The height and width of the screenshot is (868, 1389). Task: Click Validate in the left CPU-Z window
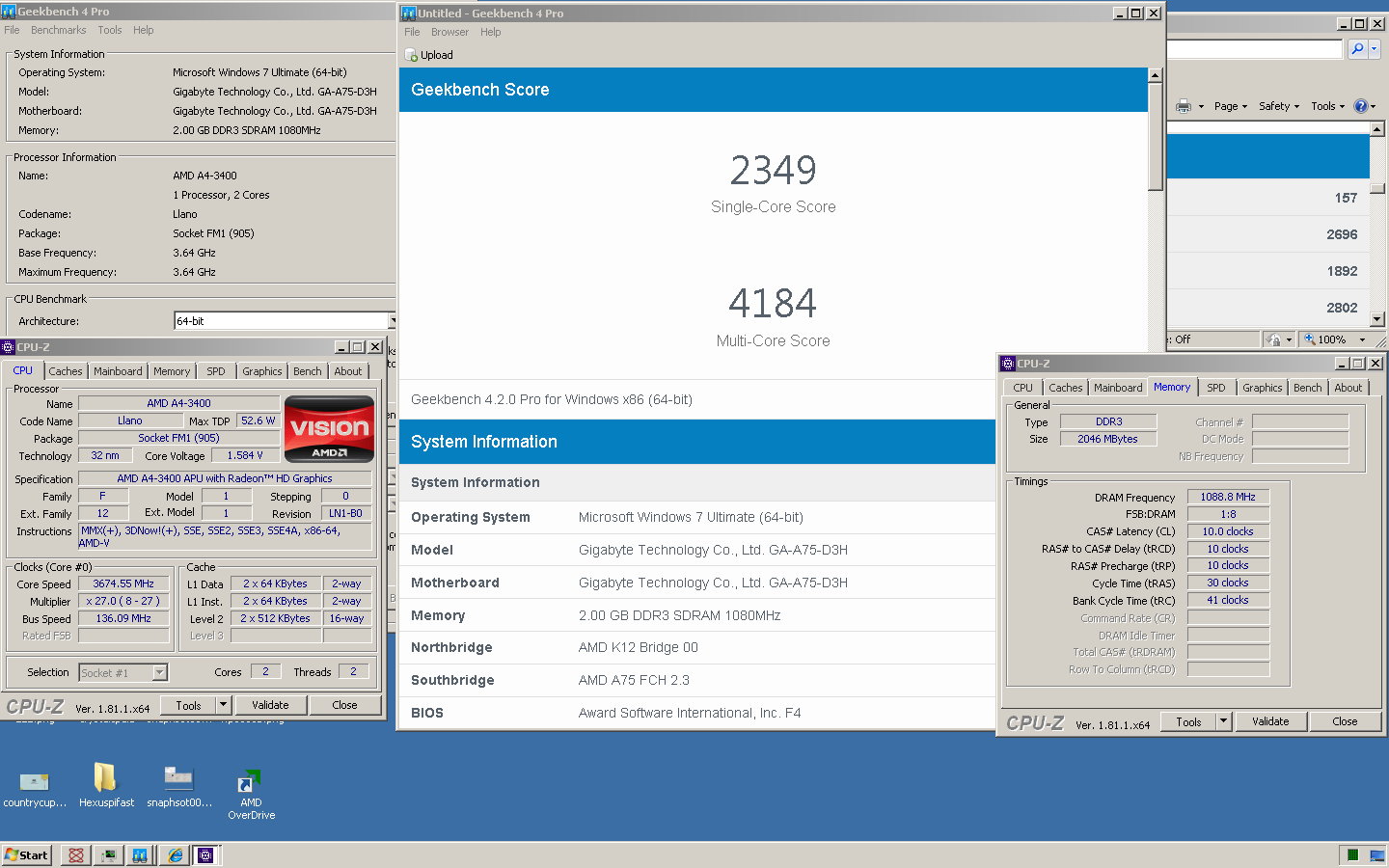pyautogui.click(x=270, y=705)
